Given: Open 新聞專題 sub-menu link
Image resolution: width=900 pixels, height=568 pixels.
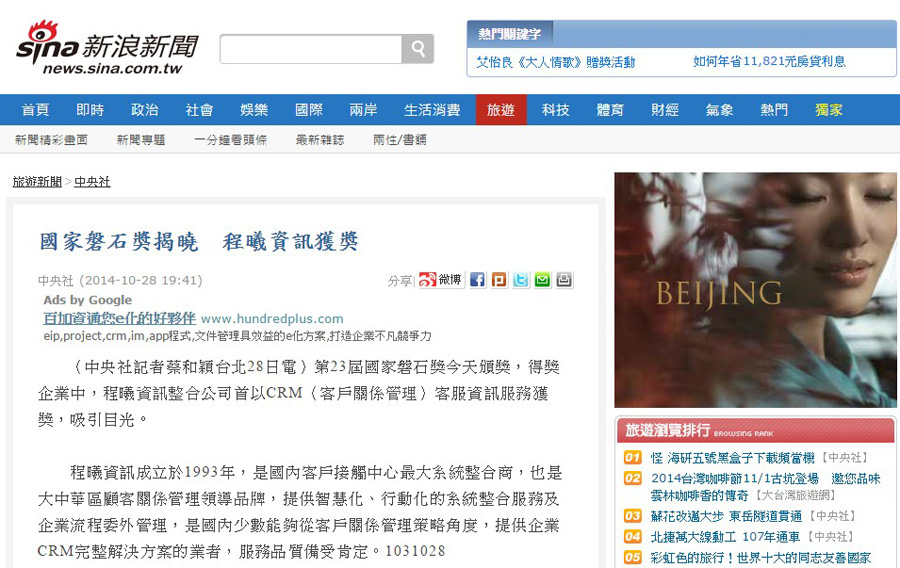Looking at the screenshot, I should coord(141,140).
